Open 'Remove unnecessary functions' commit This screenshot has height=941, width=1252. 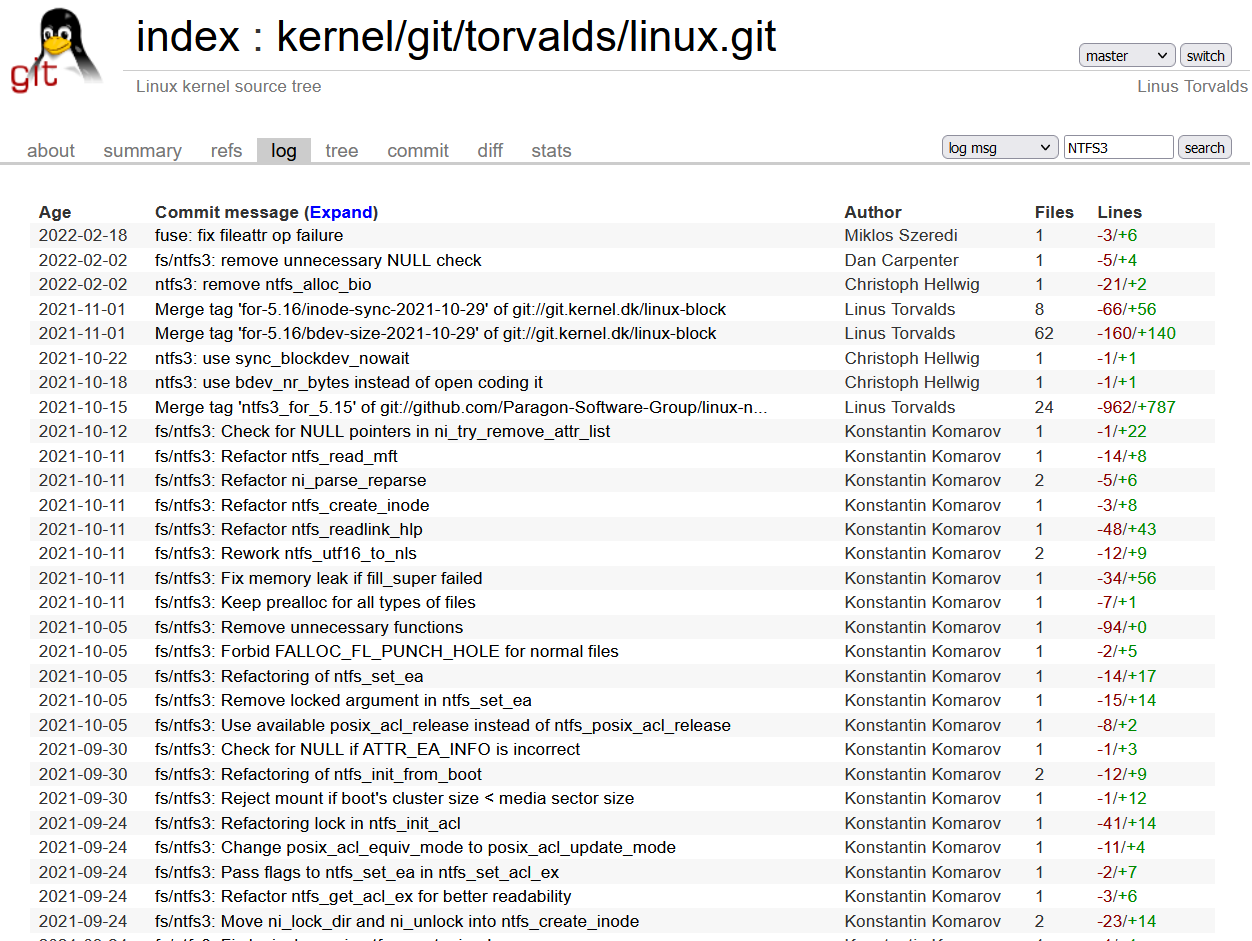[x=309, y=627]
